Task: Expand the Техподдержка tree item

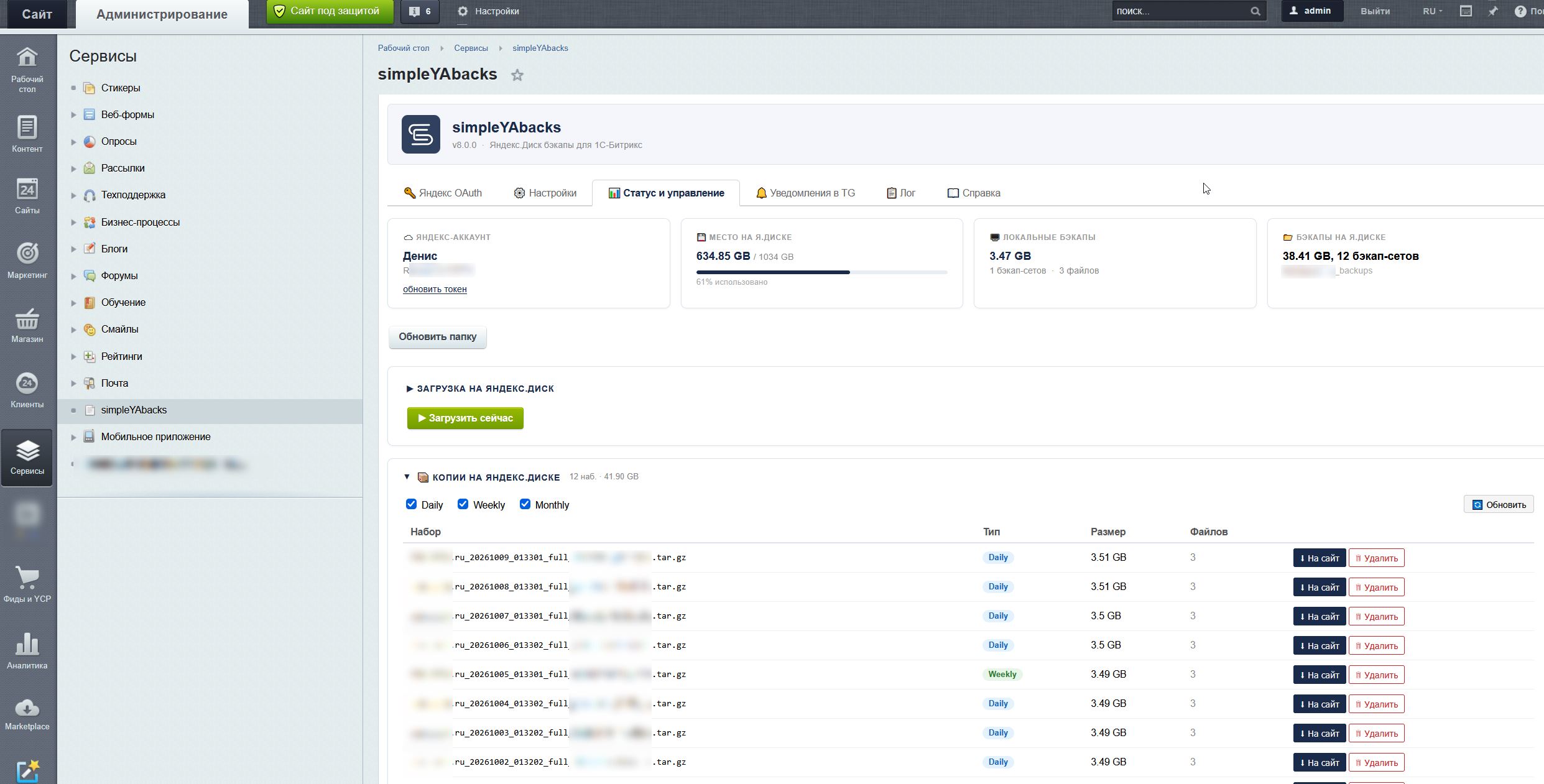Action: 73,195
